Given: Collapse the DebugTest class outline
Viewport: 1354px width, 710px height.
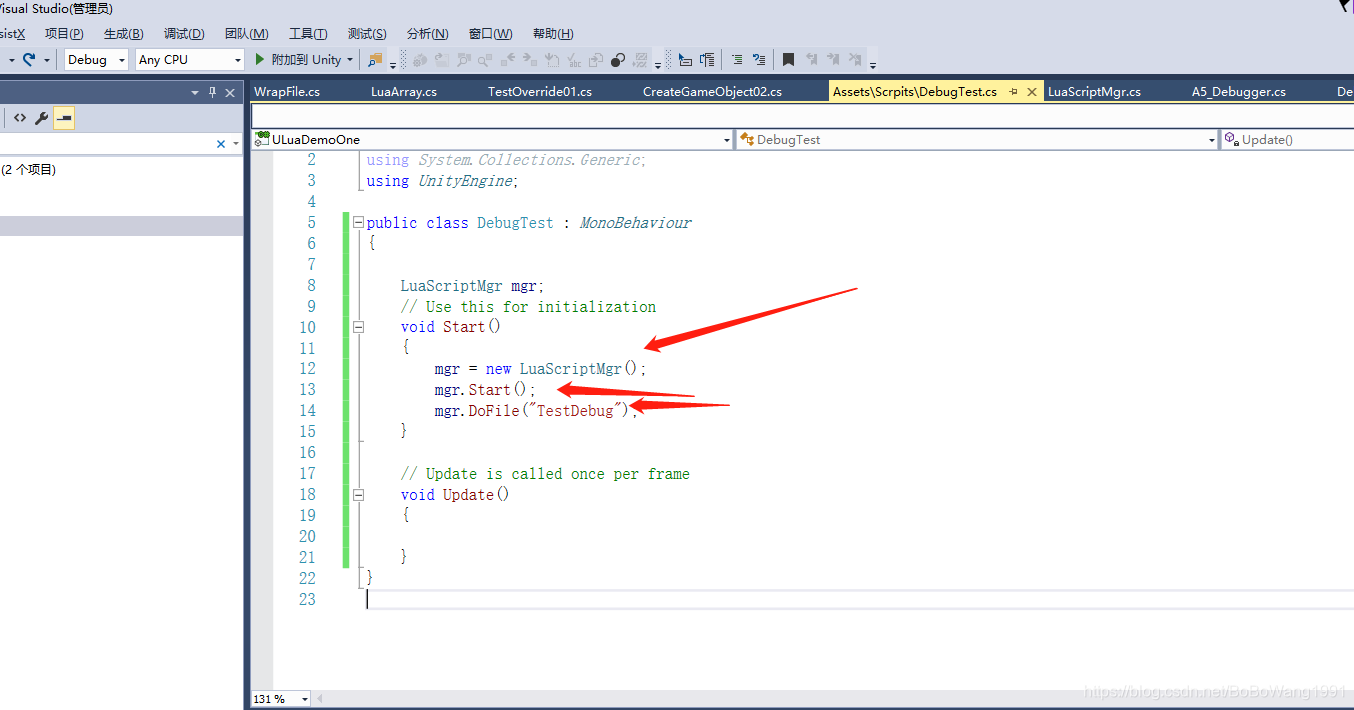Looking at the screenshot, I should tap(358, 223).
